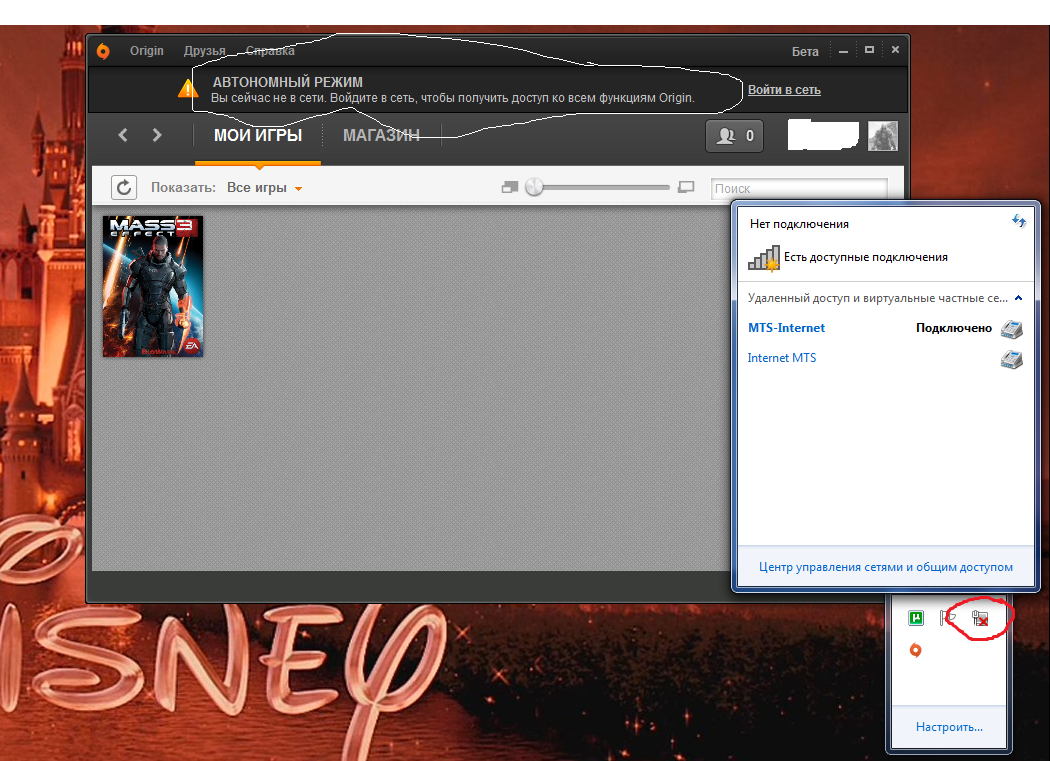Click the network tray icon with red cross
1050x761 pixels.
point(980,618)
